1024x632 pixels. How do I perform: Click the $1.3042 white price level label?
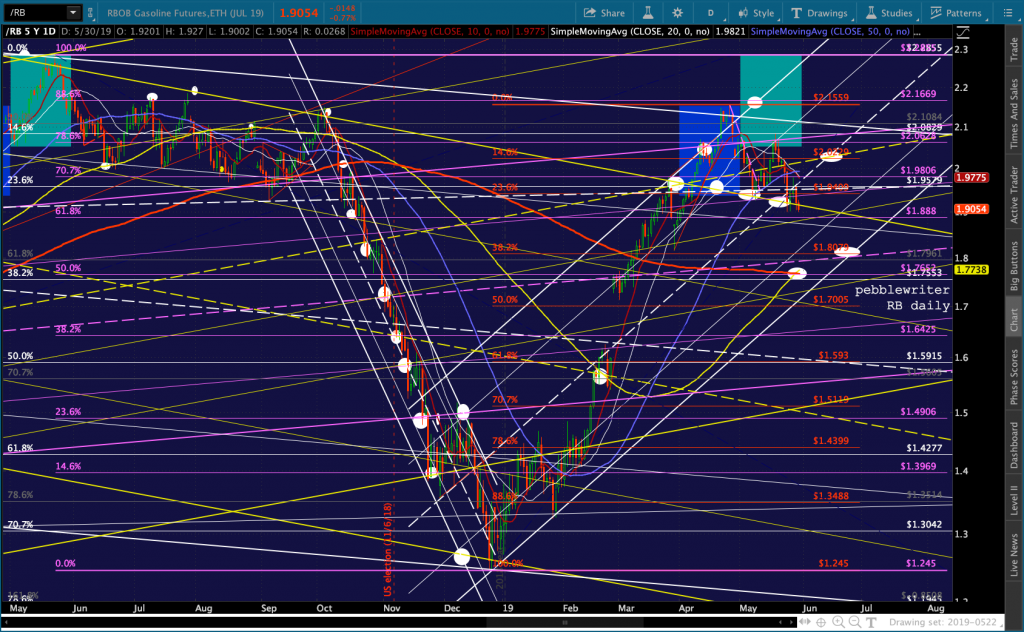tap(924, 524)
